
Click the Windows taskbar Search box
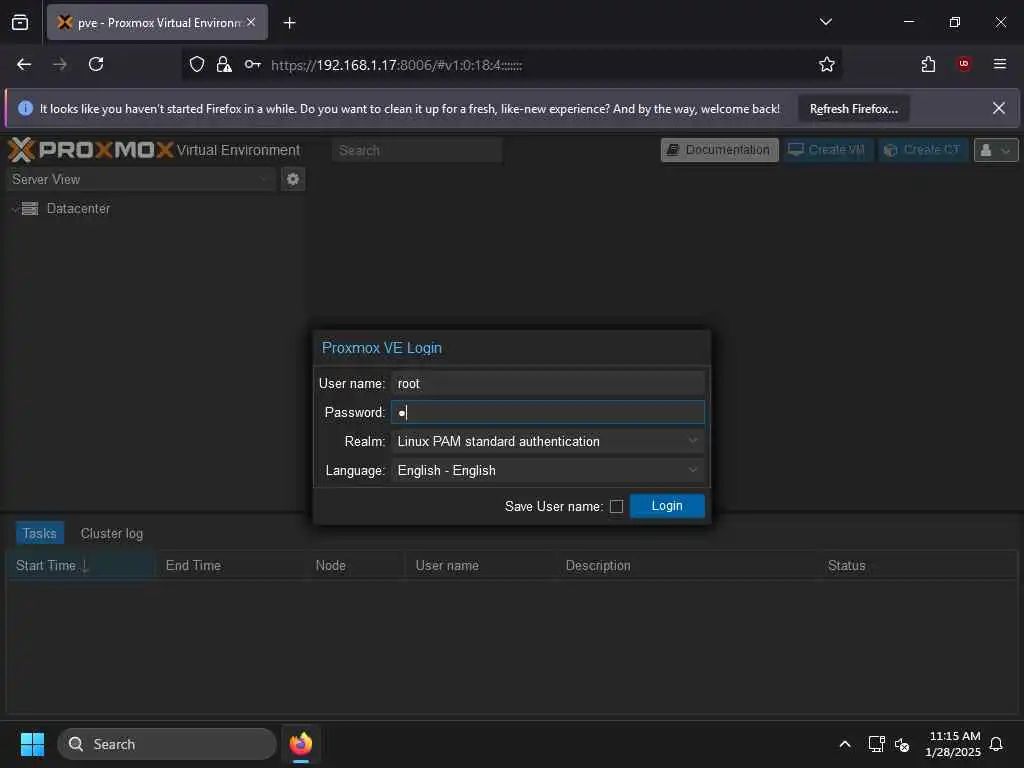click(x=167, y=744)
